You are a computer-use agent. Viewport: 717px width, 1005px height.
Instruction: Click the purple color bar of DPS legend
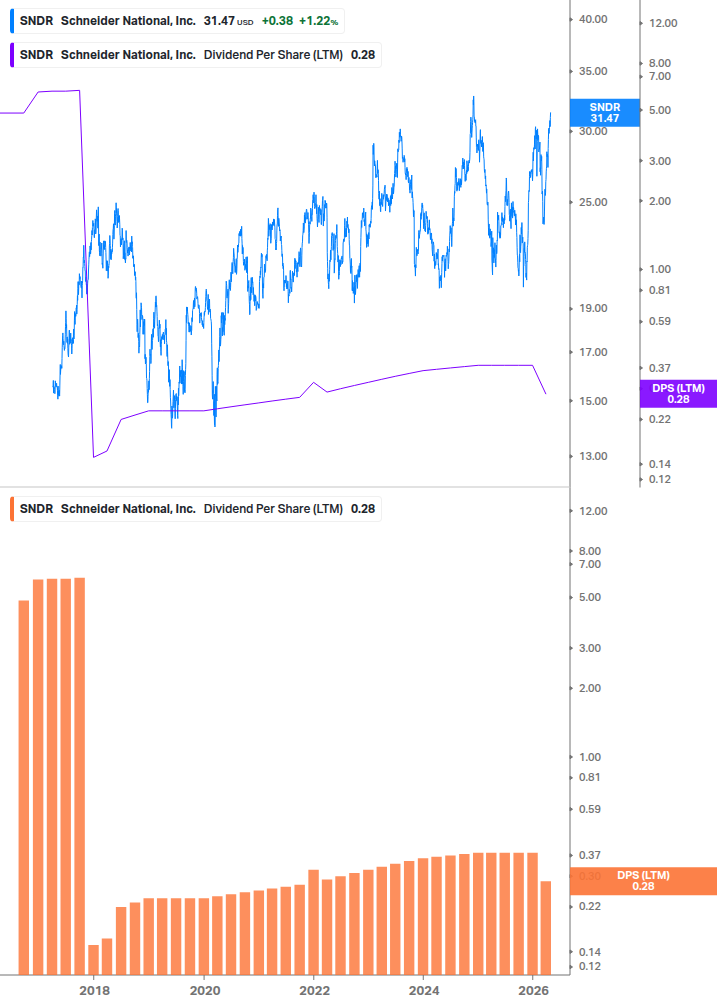(12, 55)
